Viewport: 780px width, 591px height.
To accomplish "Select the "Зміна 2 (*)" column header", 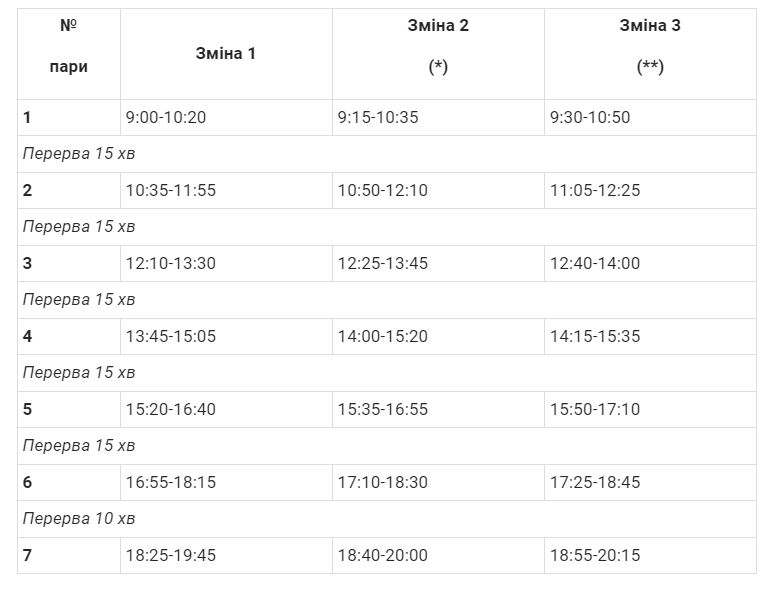I will point(438,47).
